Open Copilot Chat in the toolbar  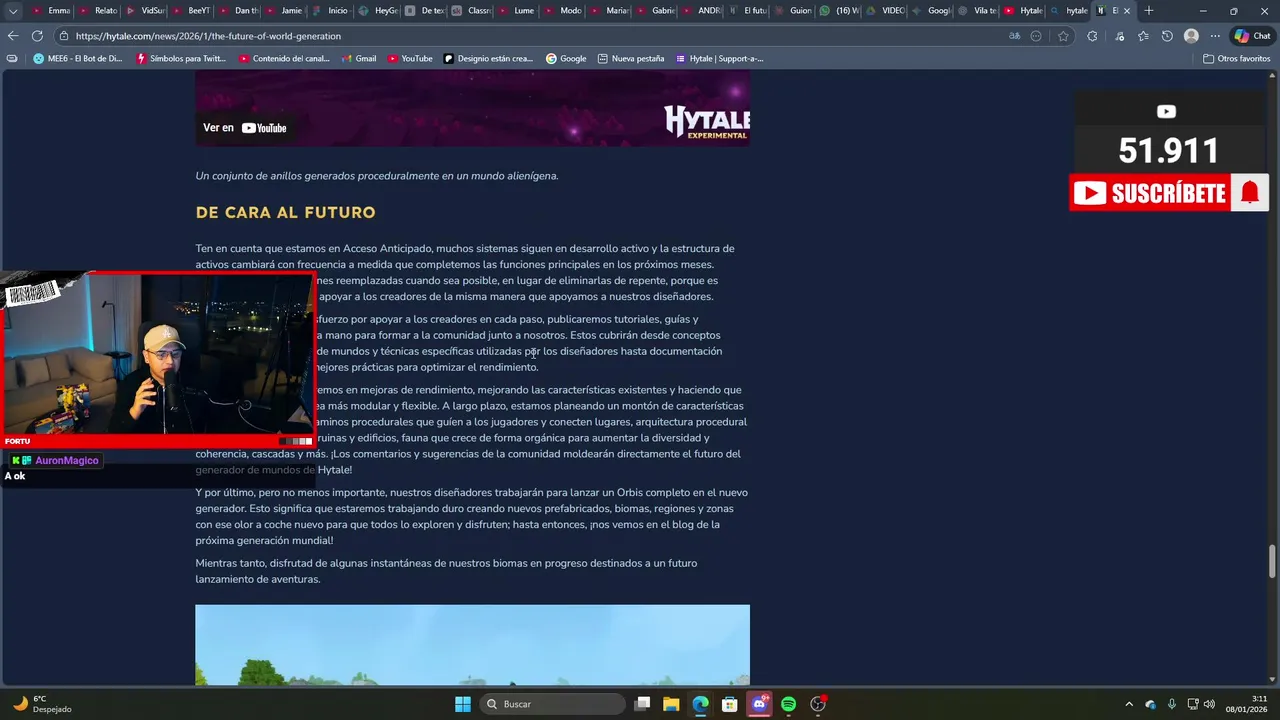[1252, 36]
